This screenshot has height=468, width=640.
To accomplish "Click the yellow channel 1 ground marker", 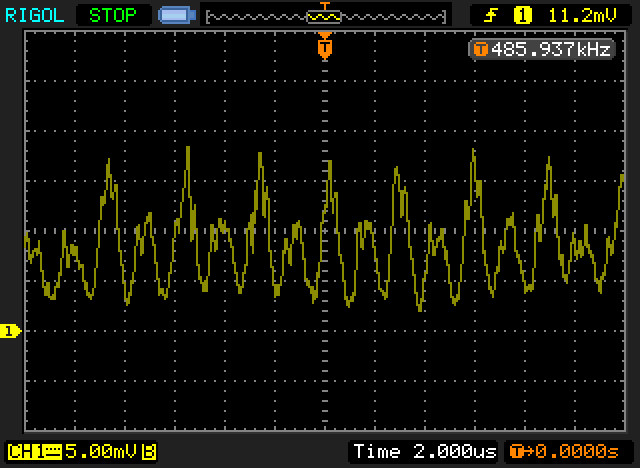I will point(10,331).
